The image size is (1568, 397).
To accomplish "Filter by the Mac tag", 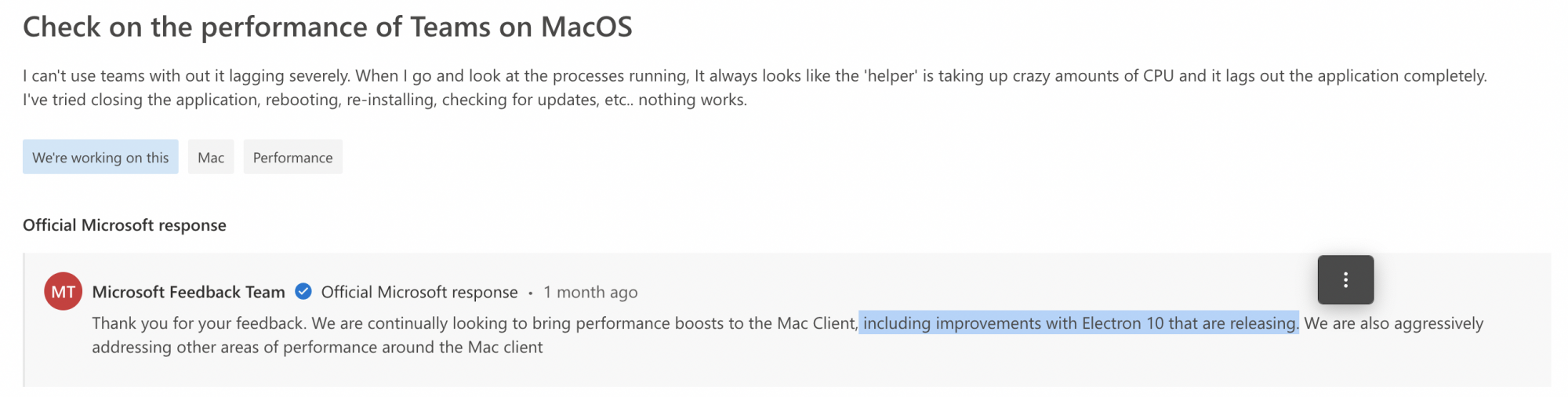I will click(211, 157).
